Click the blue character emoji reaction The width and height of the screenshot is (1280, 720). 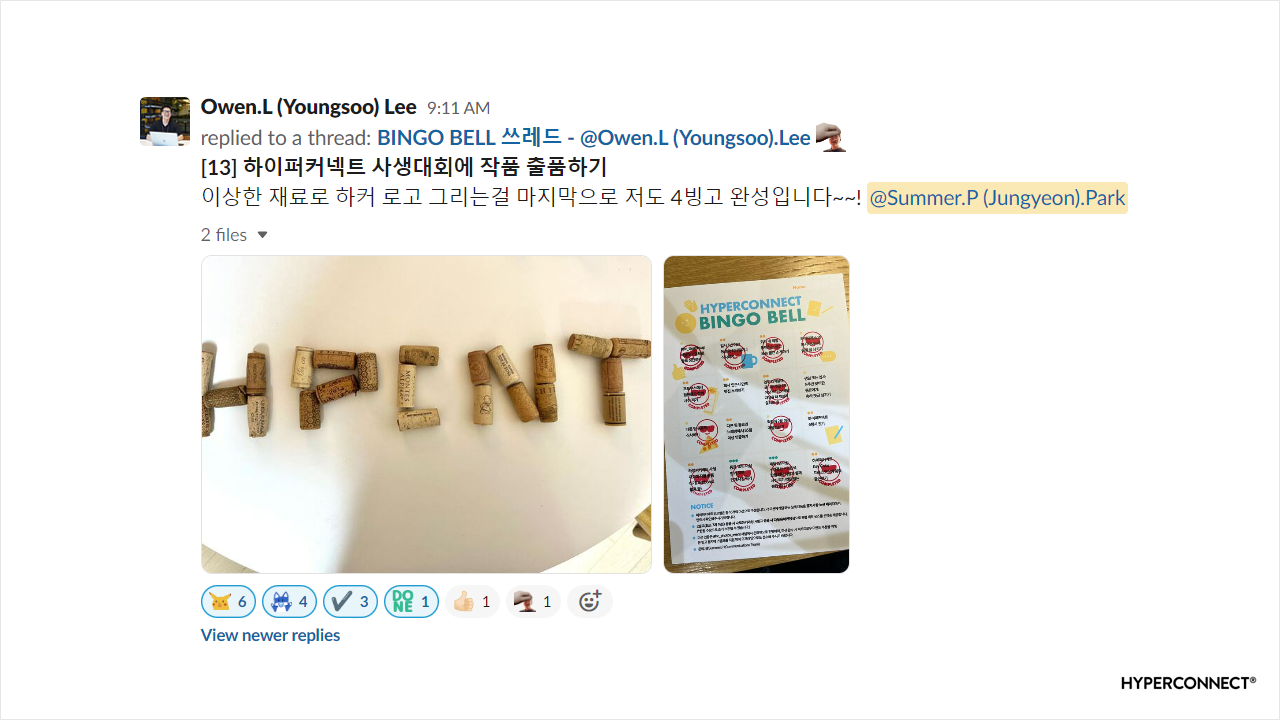(x=289, y=602)
